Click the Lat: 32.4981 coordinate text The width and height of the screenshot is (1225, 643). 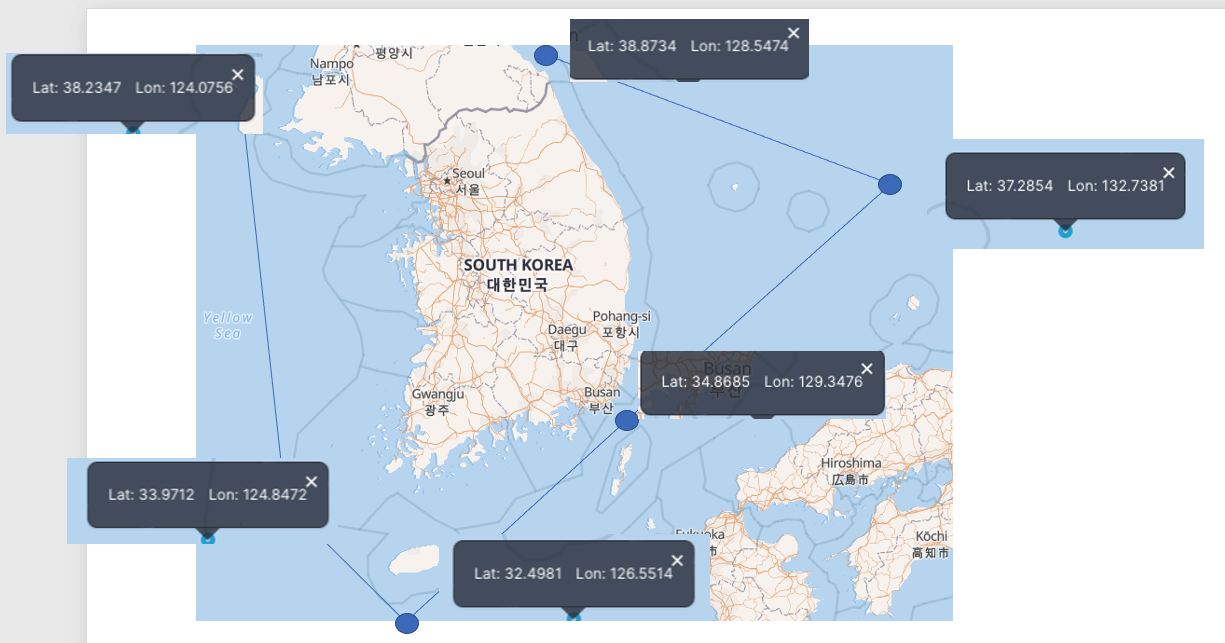(x=518, y=573)
